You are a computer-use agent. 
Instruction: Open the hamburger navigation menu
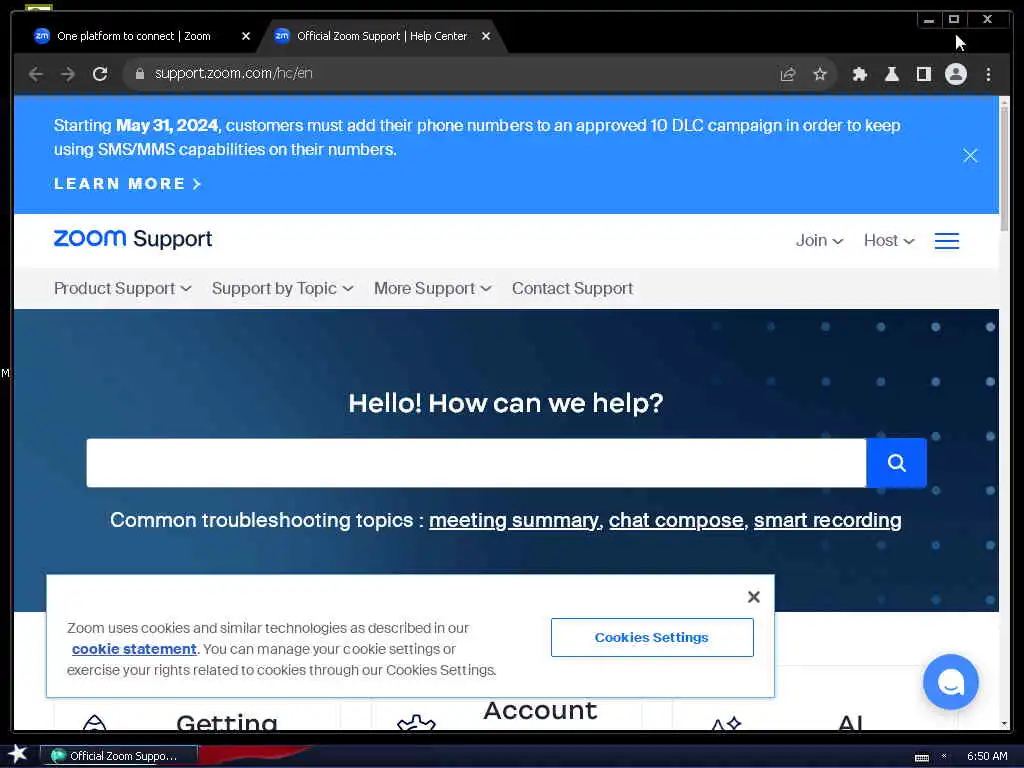(946, 241)
